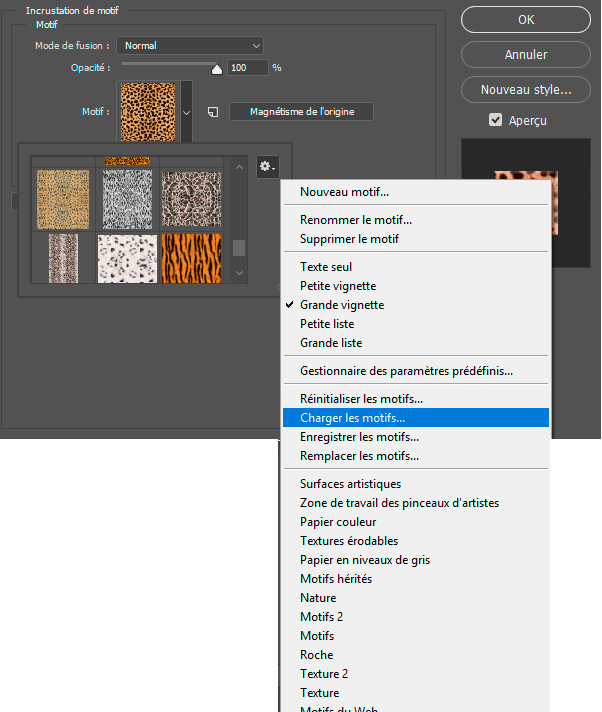This screenshot has height=712, width=602.
Task: Select Nouveau motif menu entry
Action: pos(344,192)
